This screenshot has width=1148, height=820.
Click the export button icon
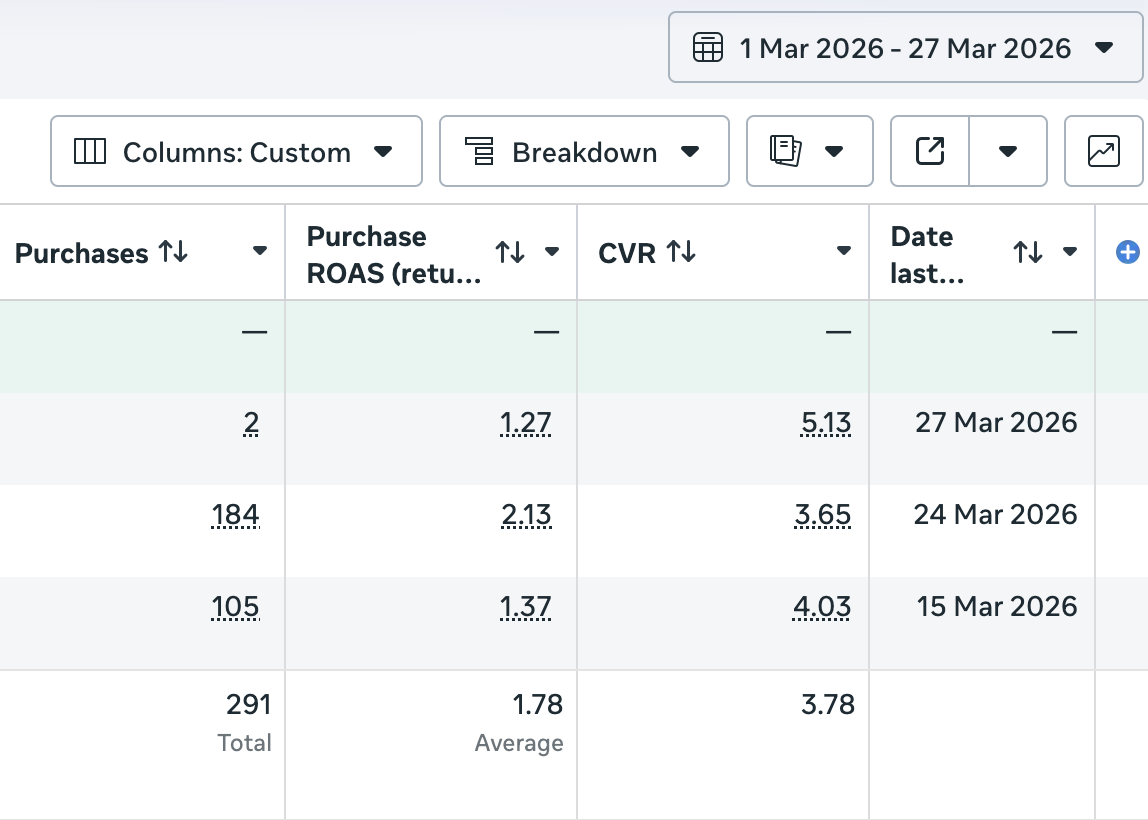tap(930, 152)
